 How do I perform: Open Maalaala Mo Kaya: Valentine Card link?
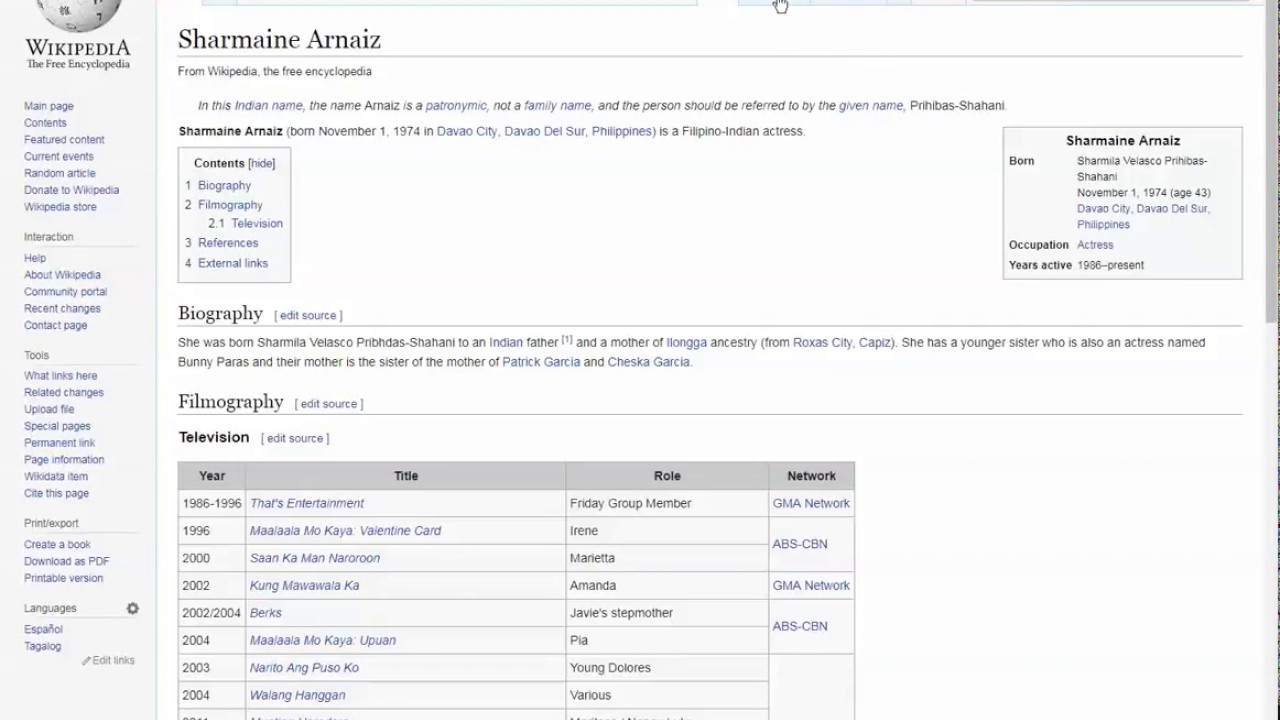coord(345,531)
